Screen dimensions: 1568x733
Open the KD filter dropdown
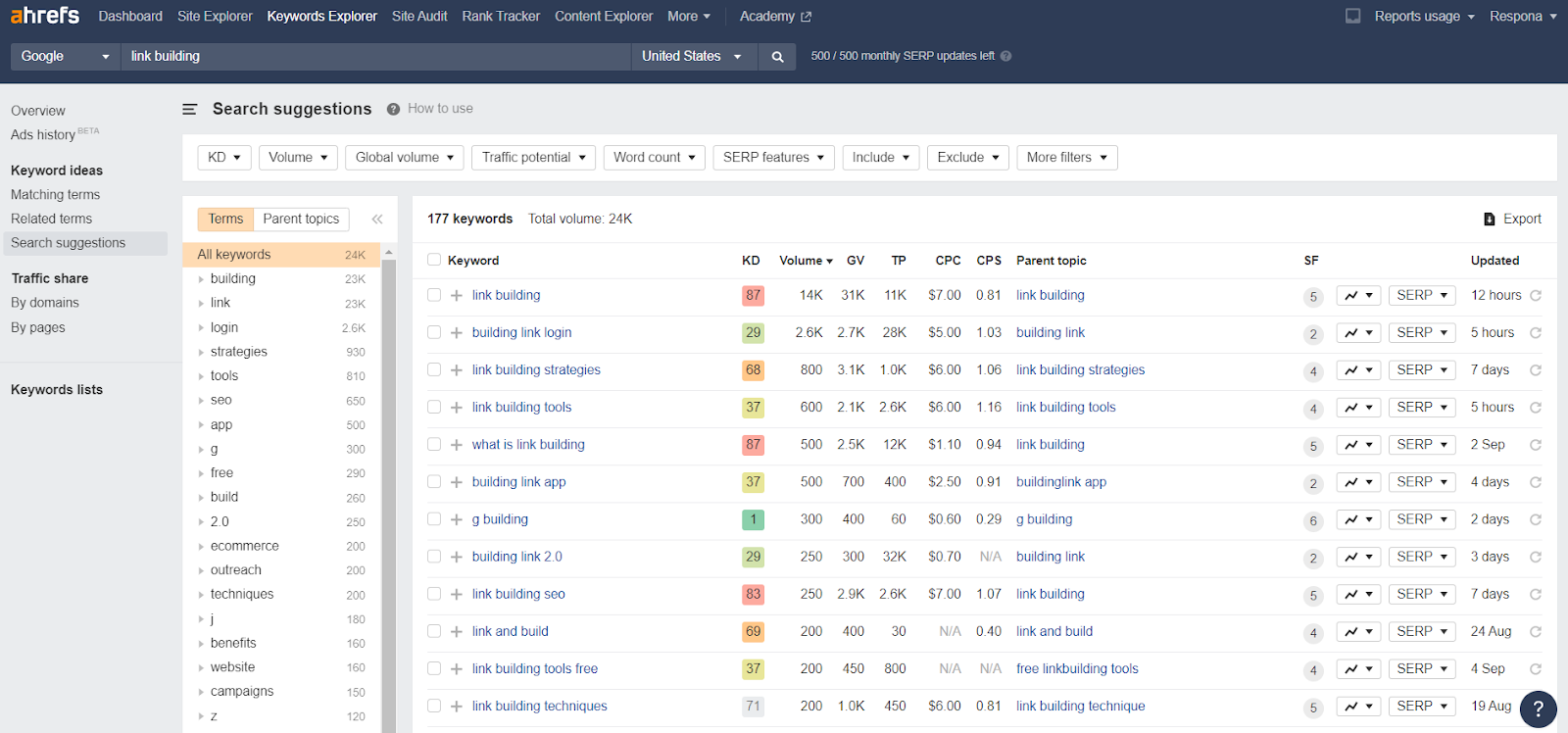(224, 158)
